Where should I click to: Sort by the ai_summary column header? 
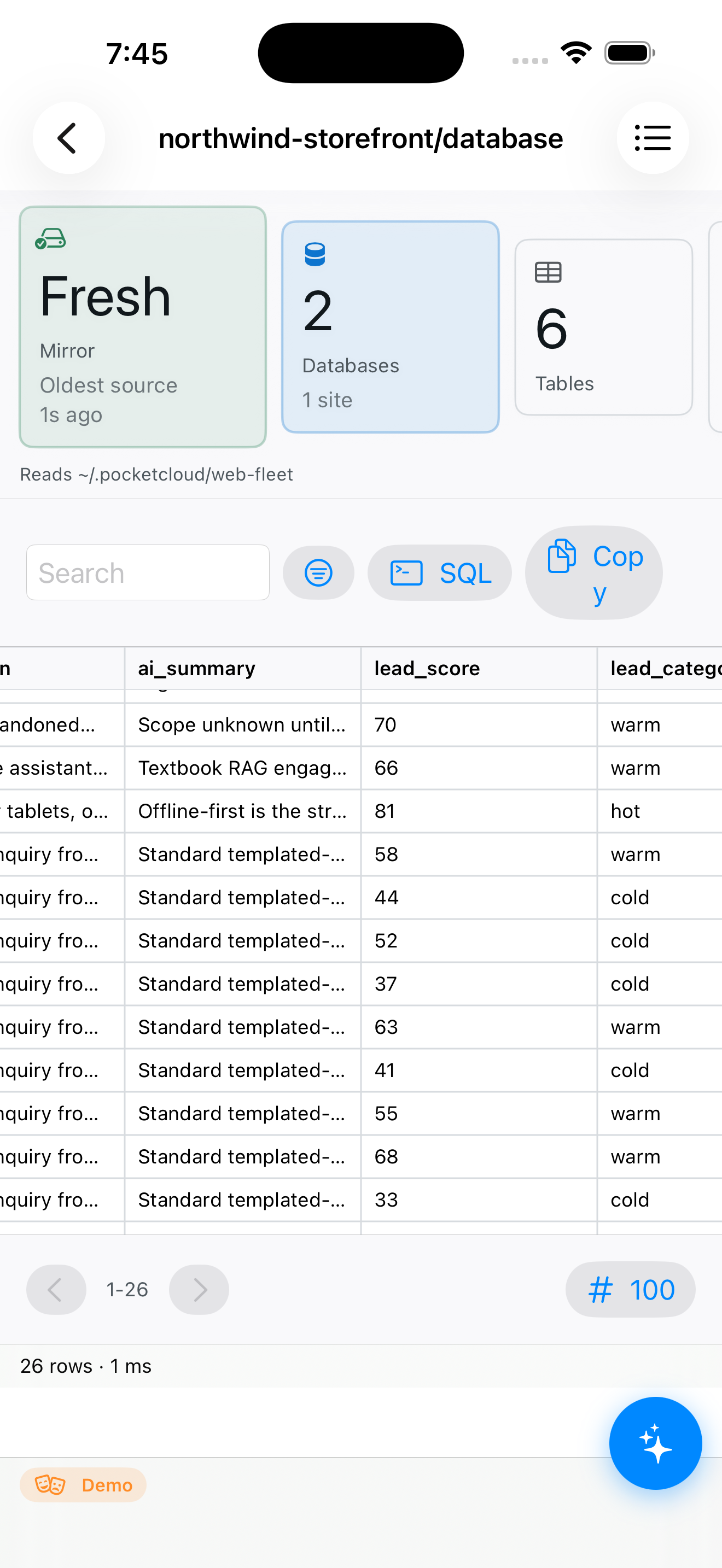coord(196,668)
